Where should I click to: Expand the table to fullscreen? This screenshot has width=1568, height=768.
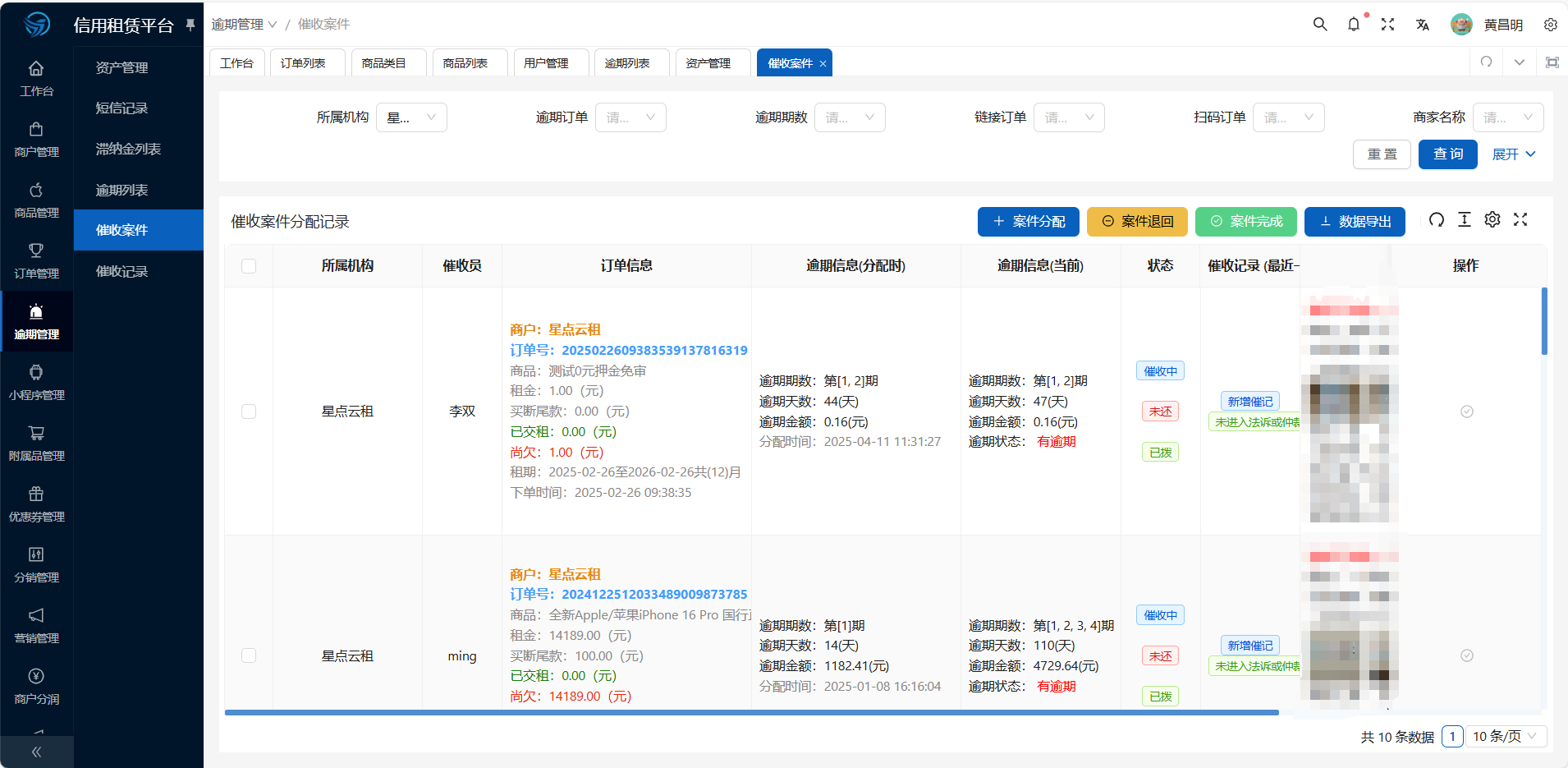1520,219
